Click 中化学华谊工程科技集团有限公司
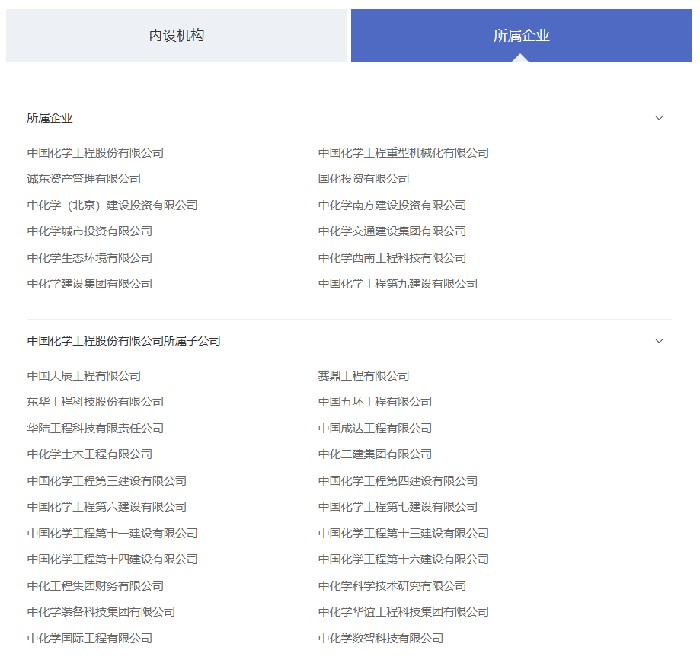The height and width of the screenshot is (663, 700). tap(403, 612)
